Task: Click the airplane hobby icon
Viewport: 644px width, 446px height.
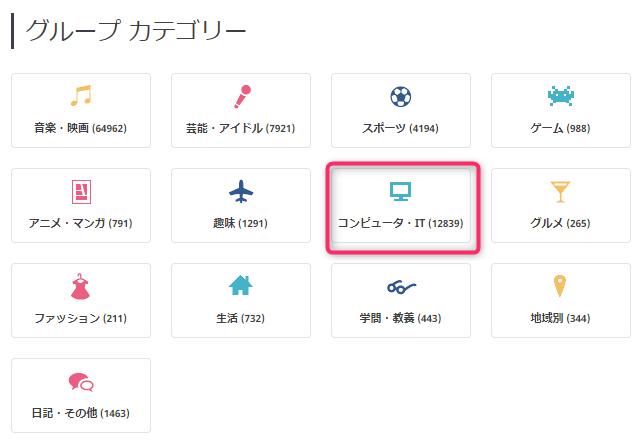Action: pos(241,191)
